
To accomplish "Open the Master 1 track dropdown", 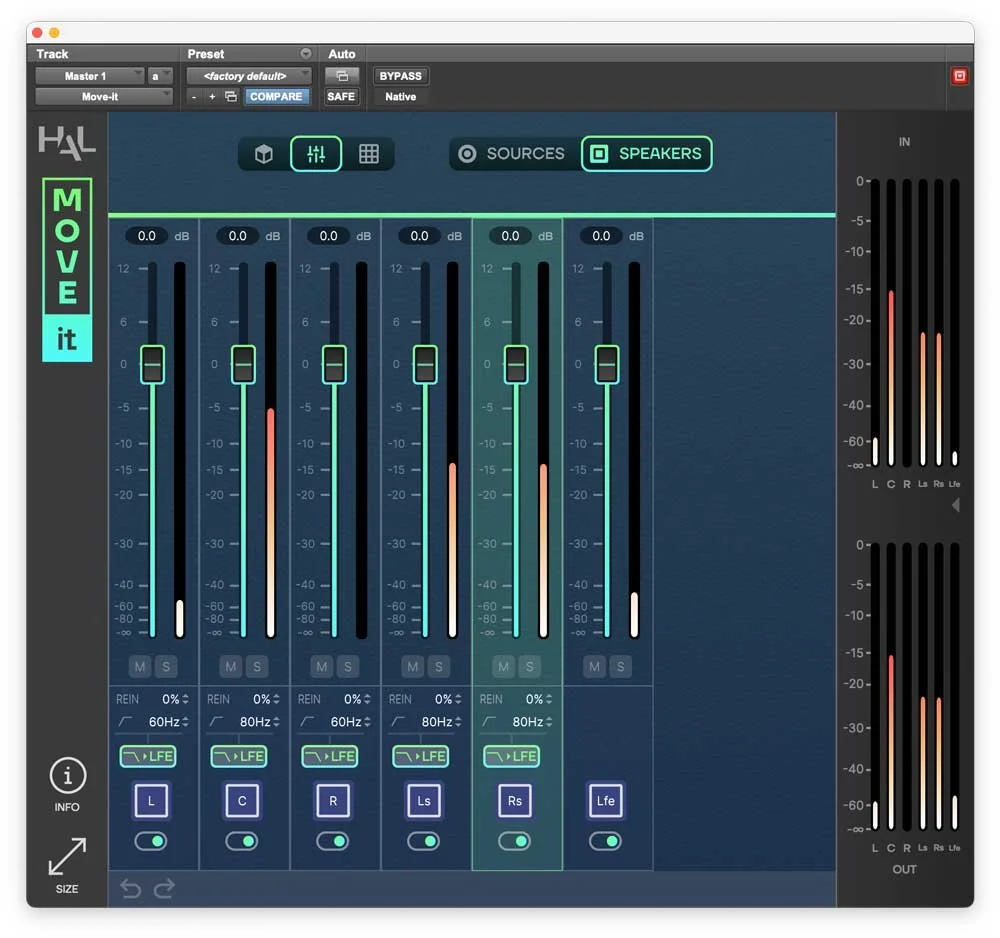I will coord(90,77).
